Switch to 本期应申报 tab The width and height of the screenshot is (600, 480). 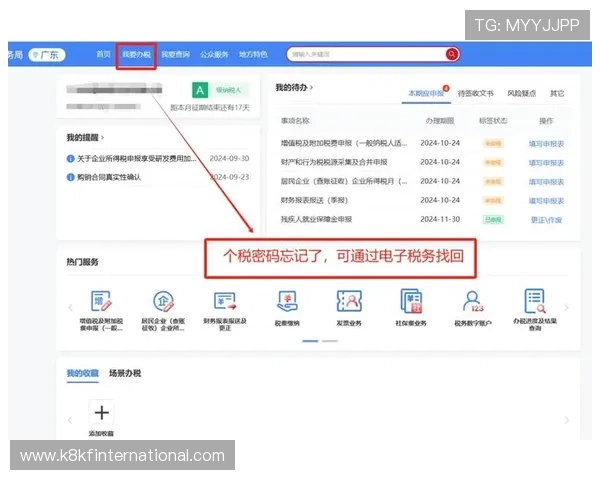(426, 93)
